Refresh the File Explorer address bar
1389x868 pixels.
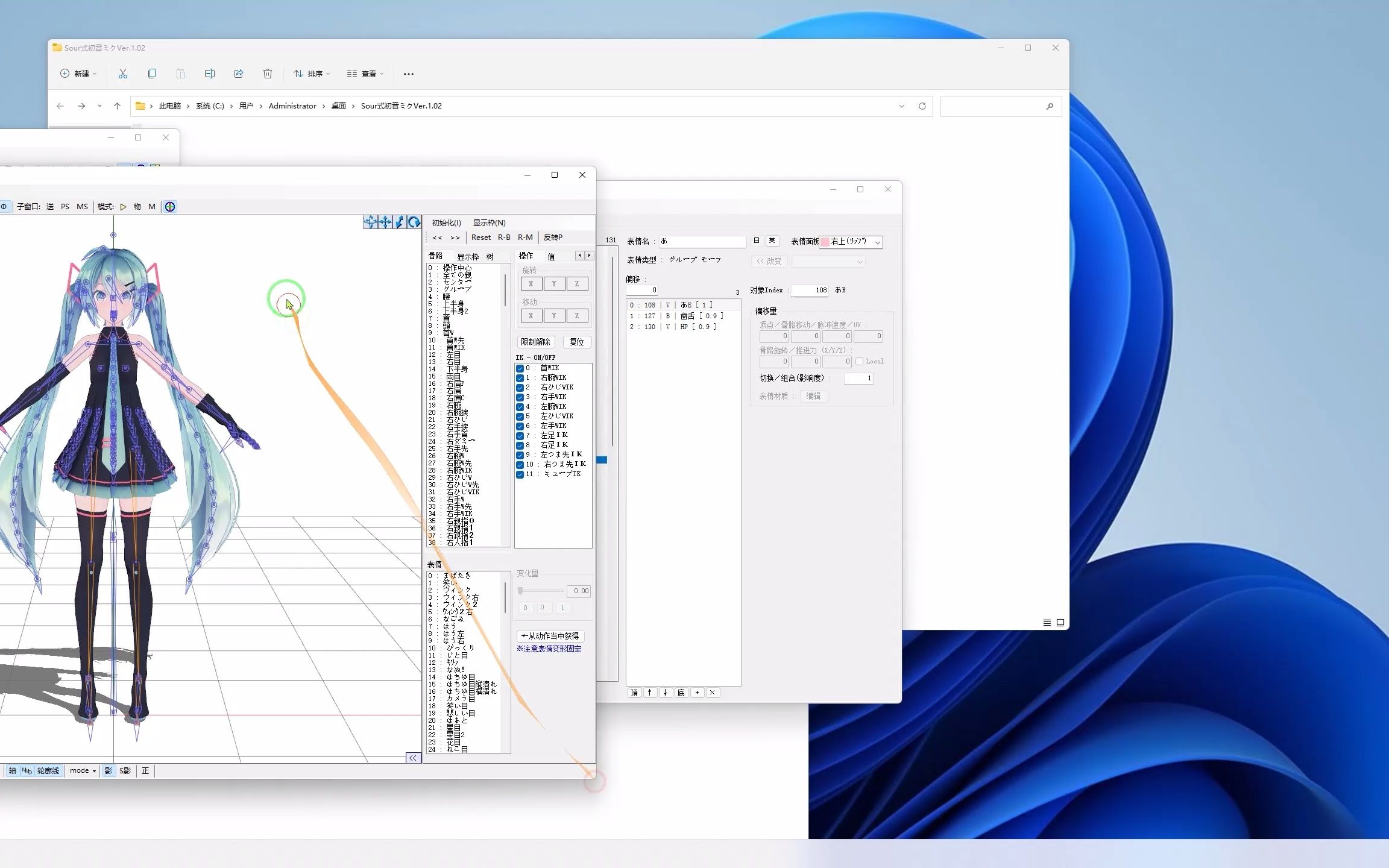(922, 106)
